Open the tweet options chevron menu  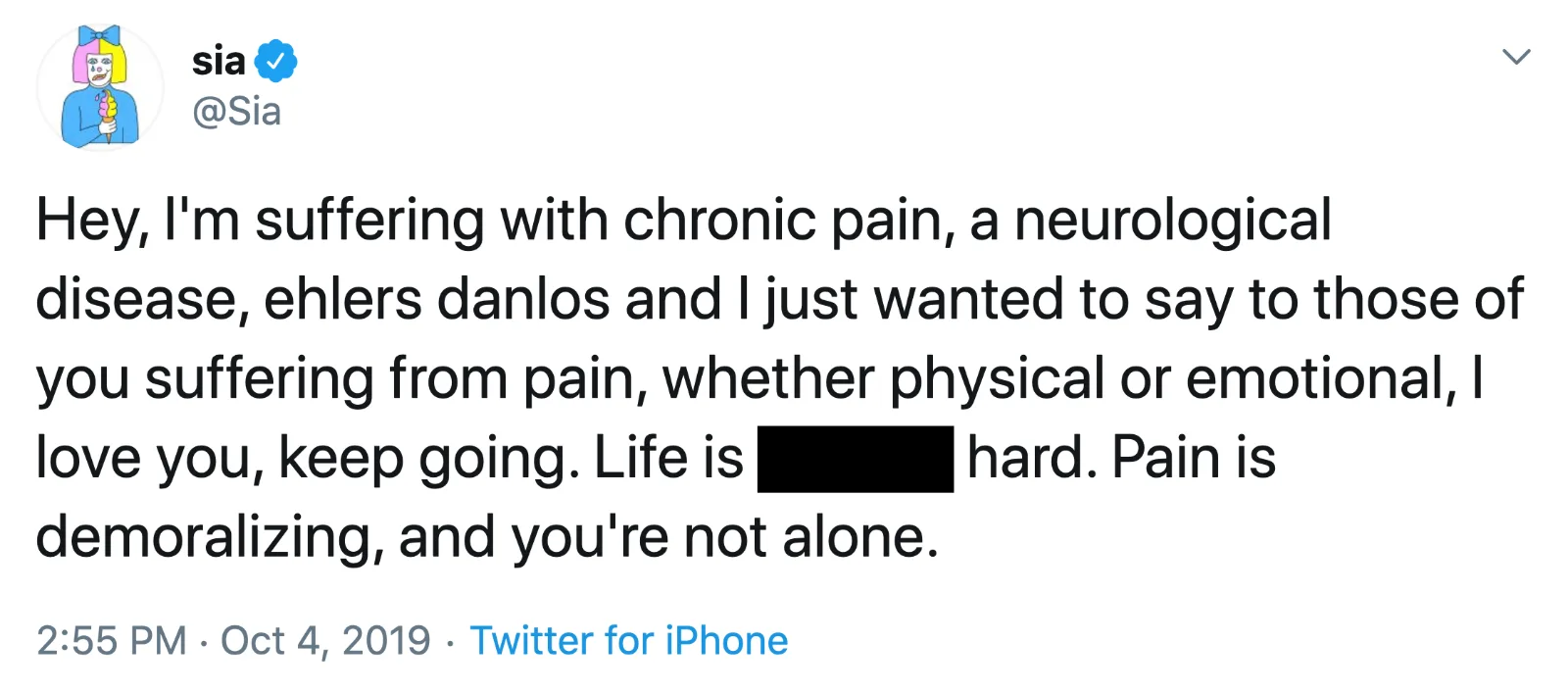pyautogui.click(x=1516, y=57)
